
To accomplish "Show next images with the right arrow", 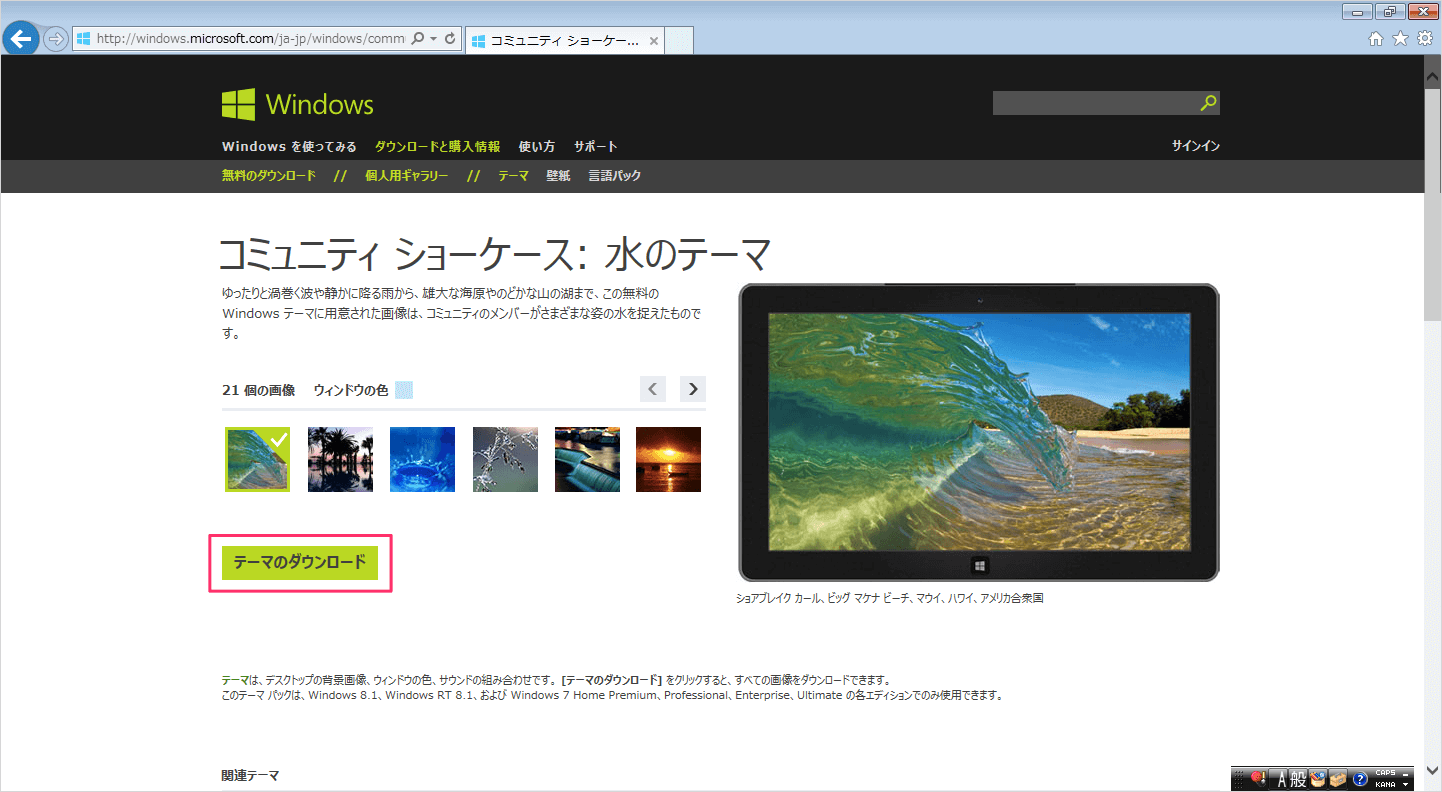I will point(693,389).
